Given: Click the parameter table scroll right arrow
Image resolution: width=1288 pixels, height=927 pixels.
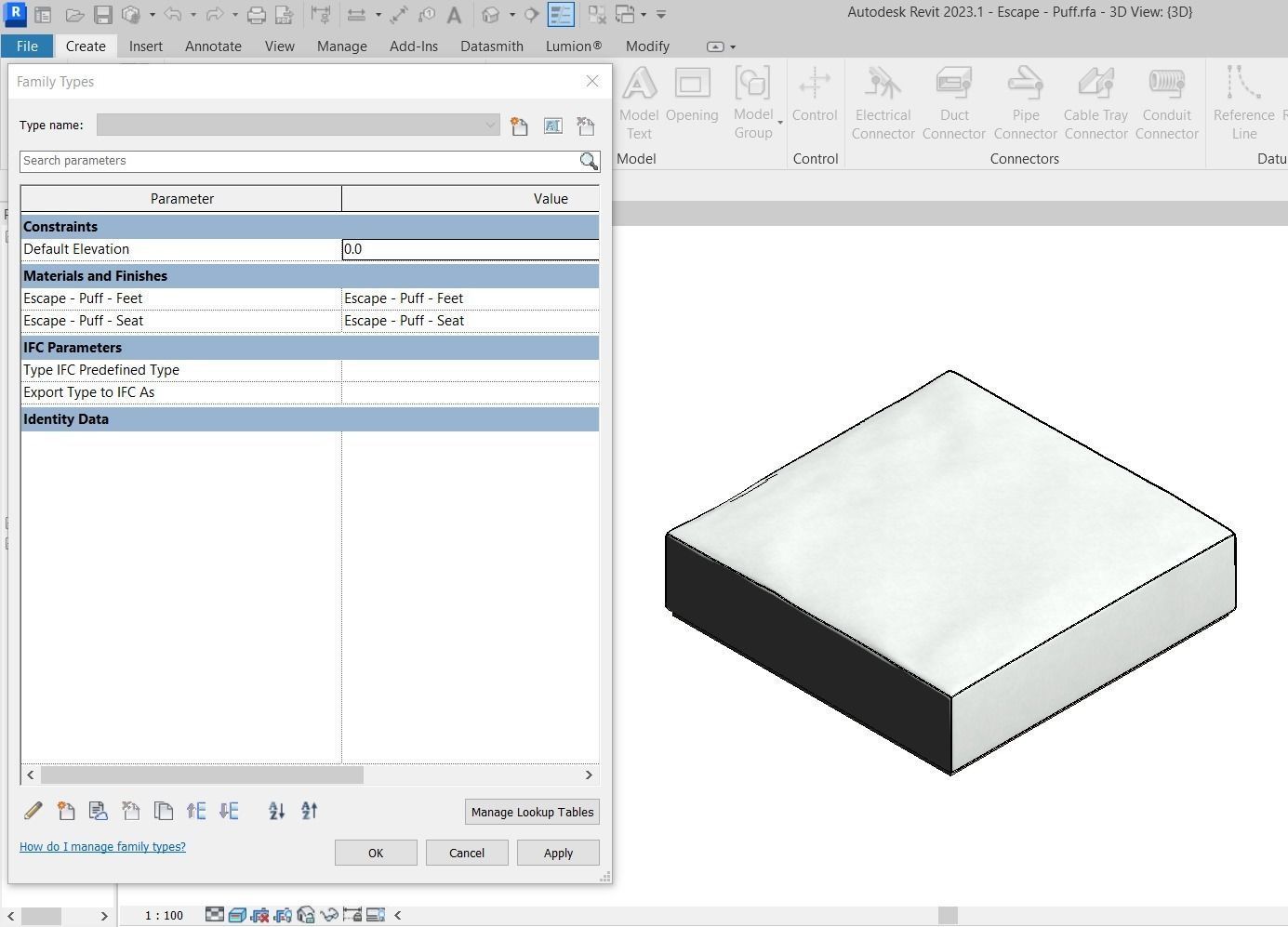Looking at the screenshot, I should 589,775.
